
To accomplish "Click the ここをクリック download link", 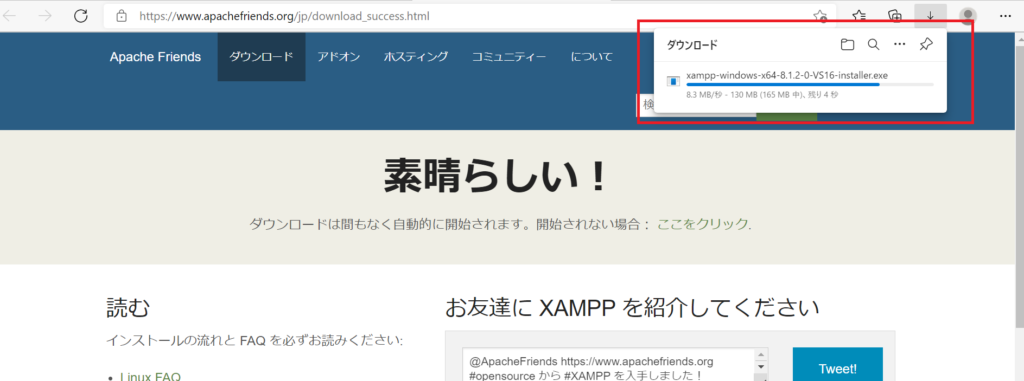I will coord(702,224).
